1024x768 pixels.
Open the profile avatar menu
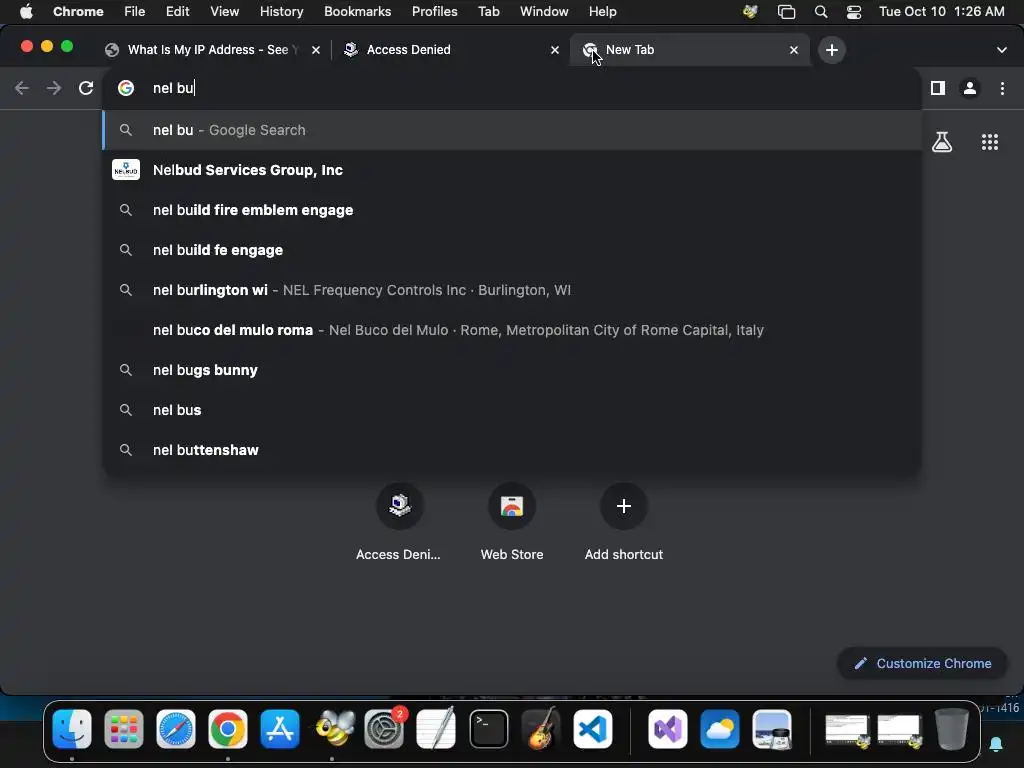(x=970, y=88)
